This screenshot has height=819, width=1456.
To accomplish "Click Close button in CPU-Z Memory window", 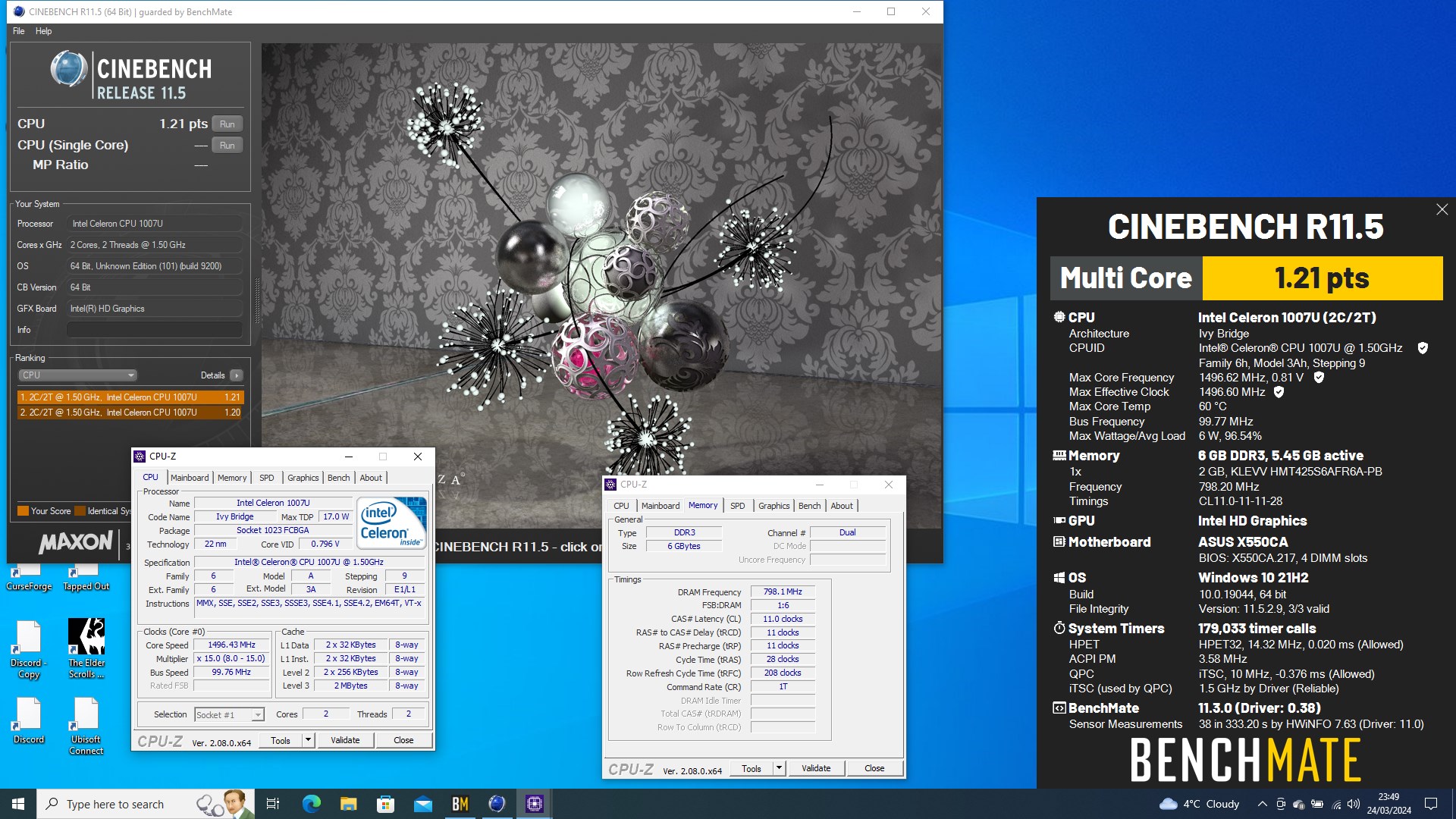I will 874,768.
